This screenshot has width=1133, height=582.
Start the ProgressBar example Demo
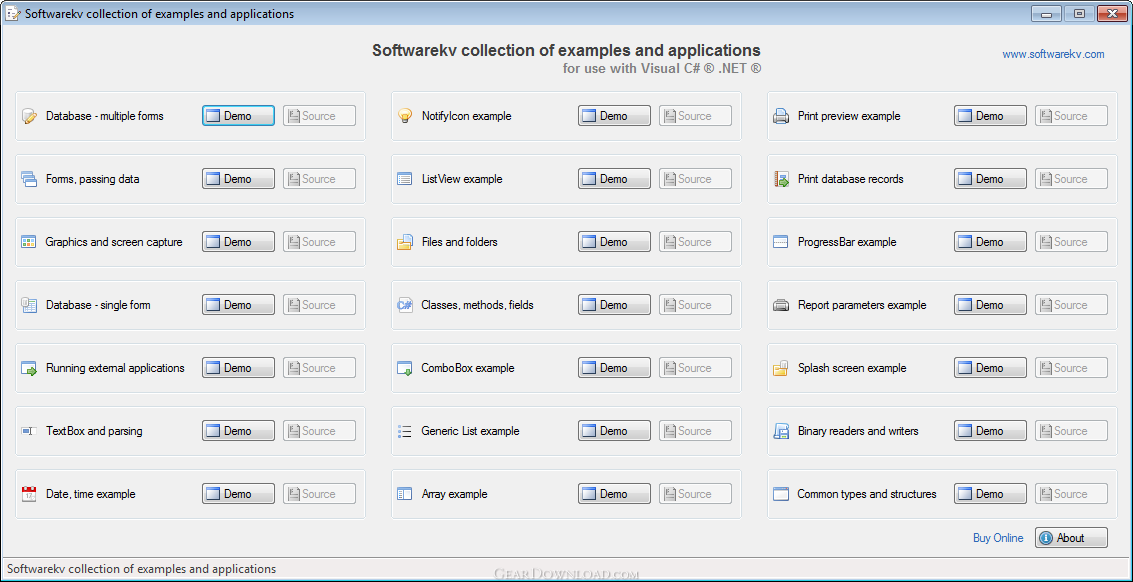tap(991, 241)
